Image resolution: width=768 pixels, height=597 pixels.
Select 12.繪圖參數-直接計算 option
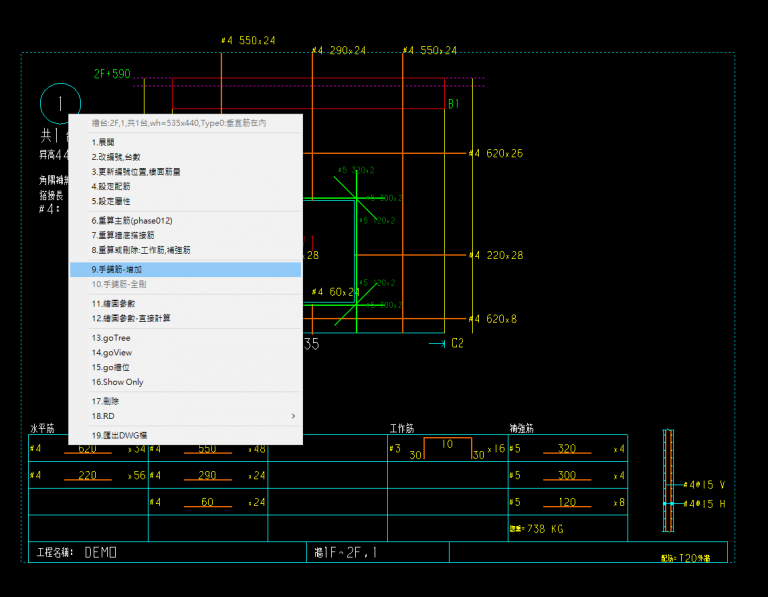(x=186, y=318)
